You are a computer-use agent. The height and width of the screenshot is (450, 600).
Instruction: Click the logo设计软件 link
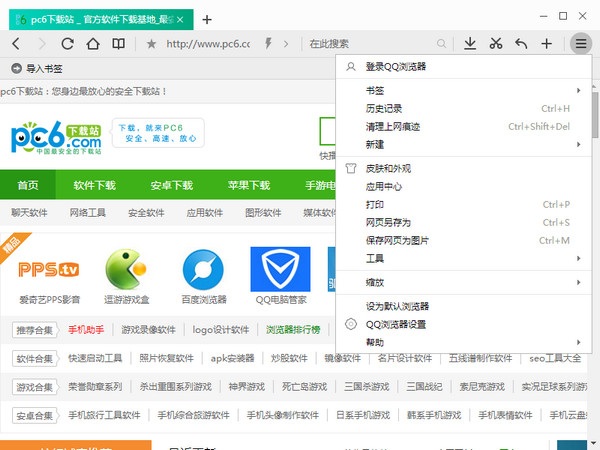point(221,329)
